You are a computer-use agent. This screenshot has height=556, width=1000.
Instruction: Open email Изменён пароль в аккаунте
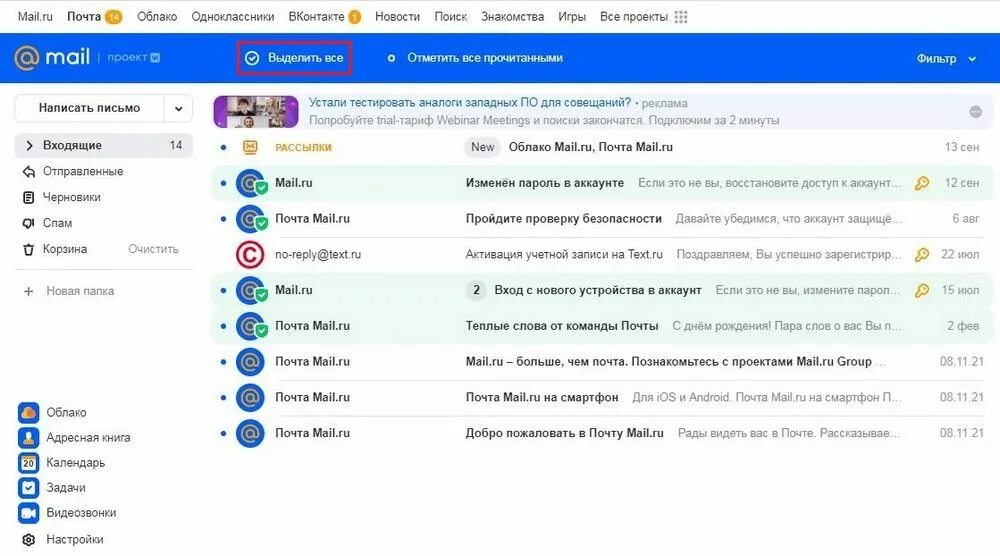(x=603, y=183)
